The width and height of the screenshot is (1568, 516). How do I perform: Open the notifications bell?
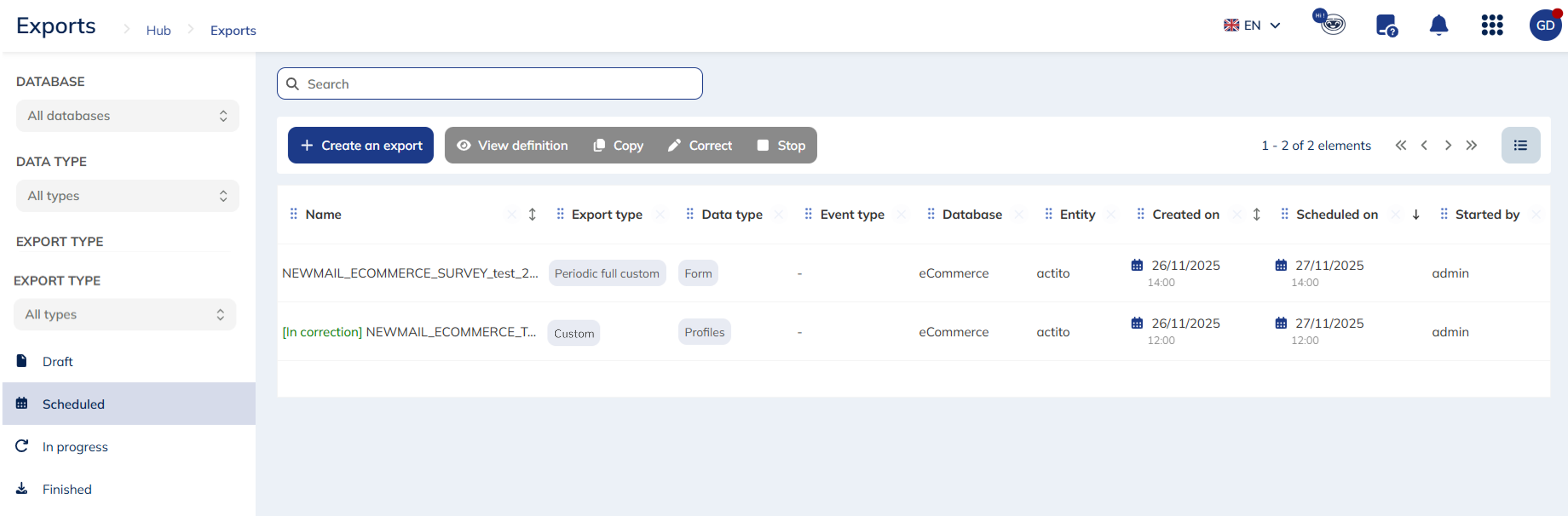pyautogui.click(x=1438, y=26)
